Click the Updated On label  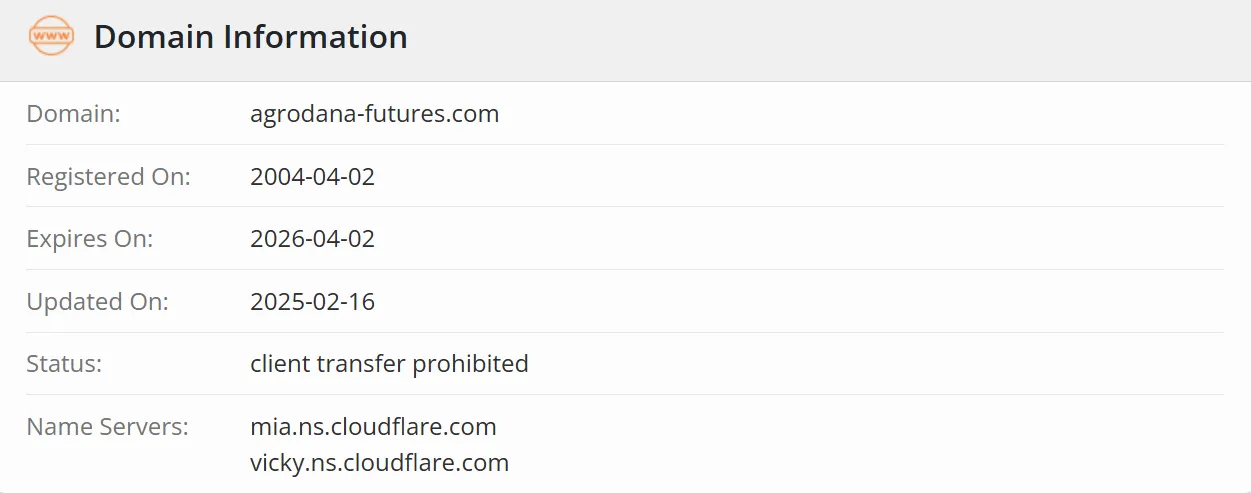[97, 301]
